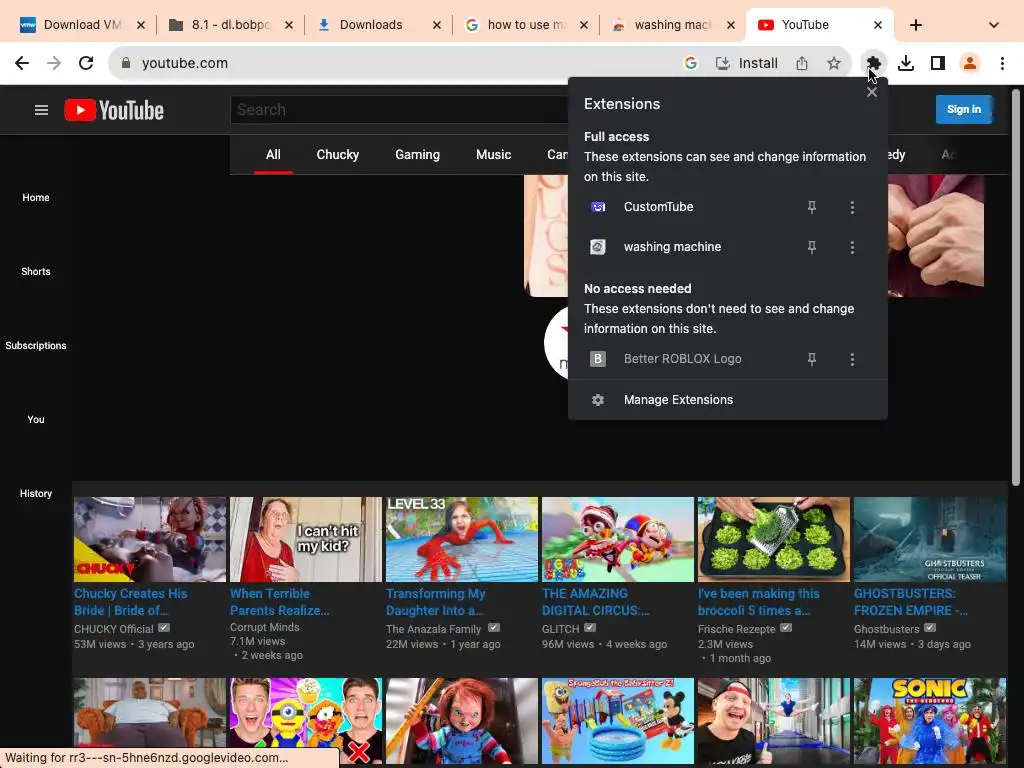Share this page using the share icon
Viewport: 1024px width, 768px height.
click(802, 63)
